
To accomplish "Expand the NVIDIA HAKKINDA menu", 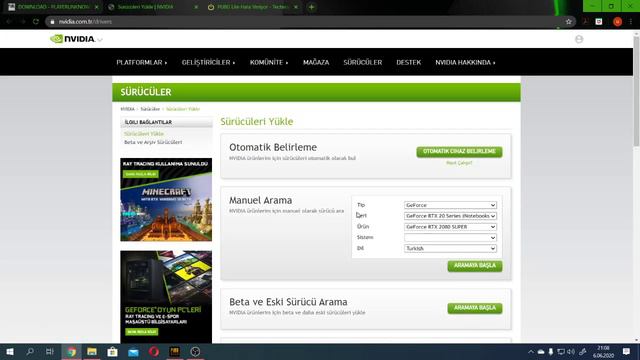I will 465,62.
